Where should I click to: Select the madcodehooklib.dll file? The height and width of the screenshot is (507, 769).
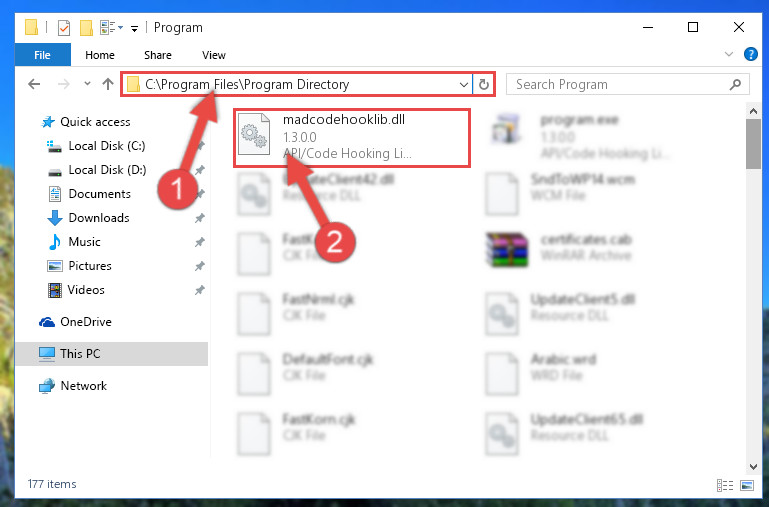click(x=352, y=138)
